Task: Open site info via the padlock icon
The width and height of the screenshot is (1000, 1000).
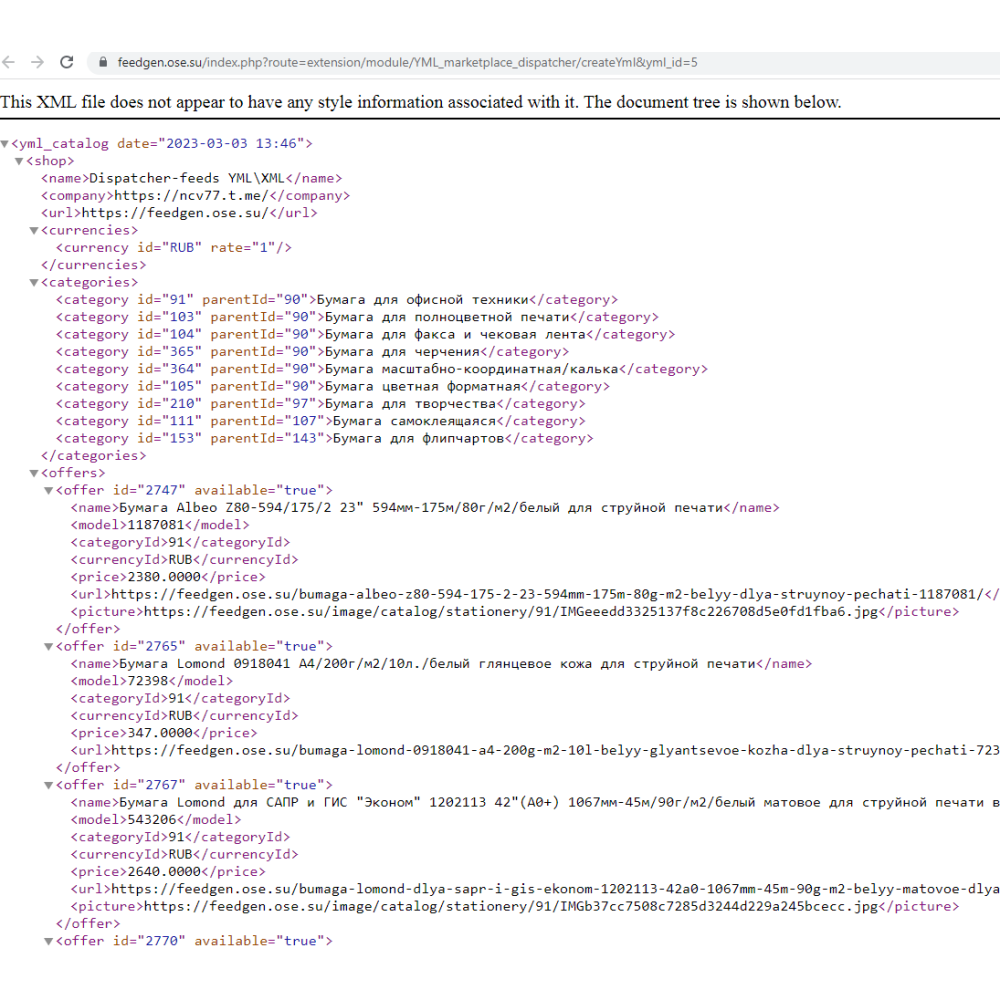Action: 102,62
